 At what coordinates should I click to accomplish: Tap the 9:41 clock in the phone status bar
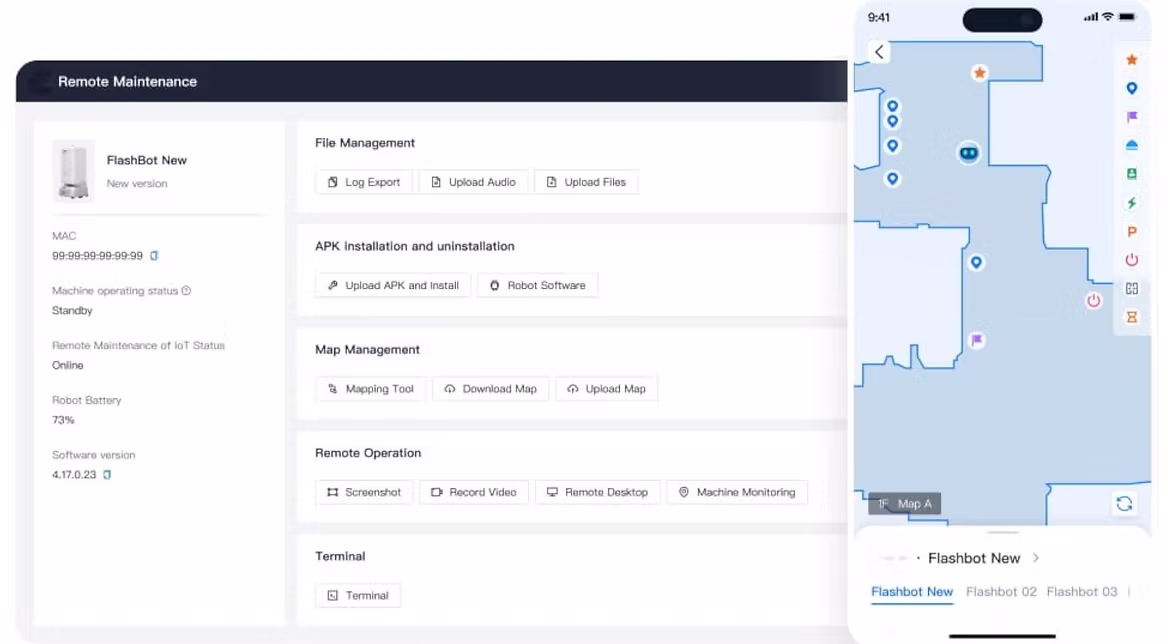[878, 17]
